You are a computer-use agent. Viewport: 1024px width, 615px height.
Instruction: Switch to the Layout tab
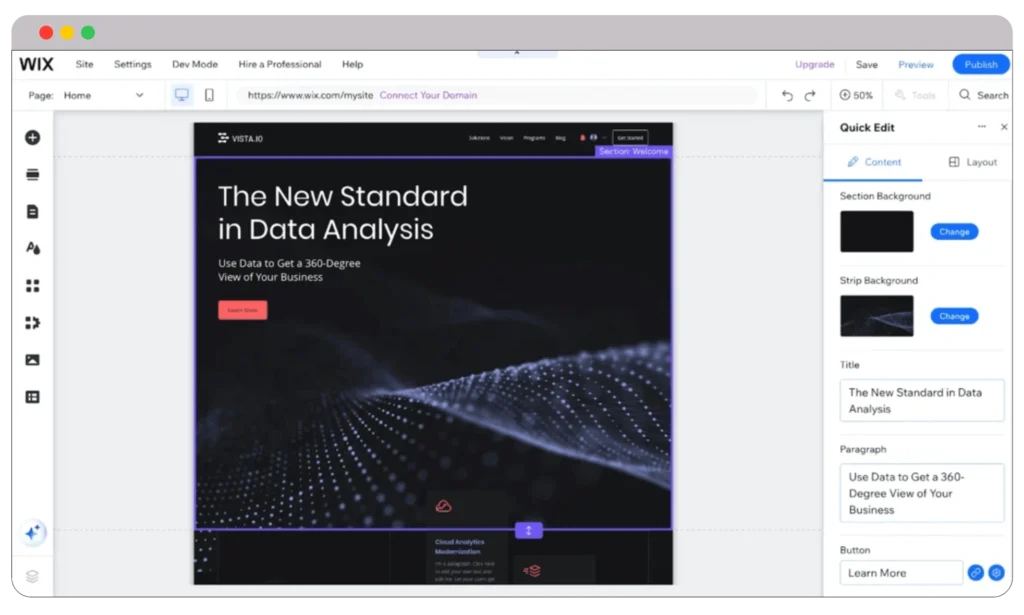972,162
